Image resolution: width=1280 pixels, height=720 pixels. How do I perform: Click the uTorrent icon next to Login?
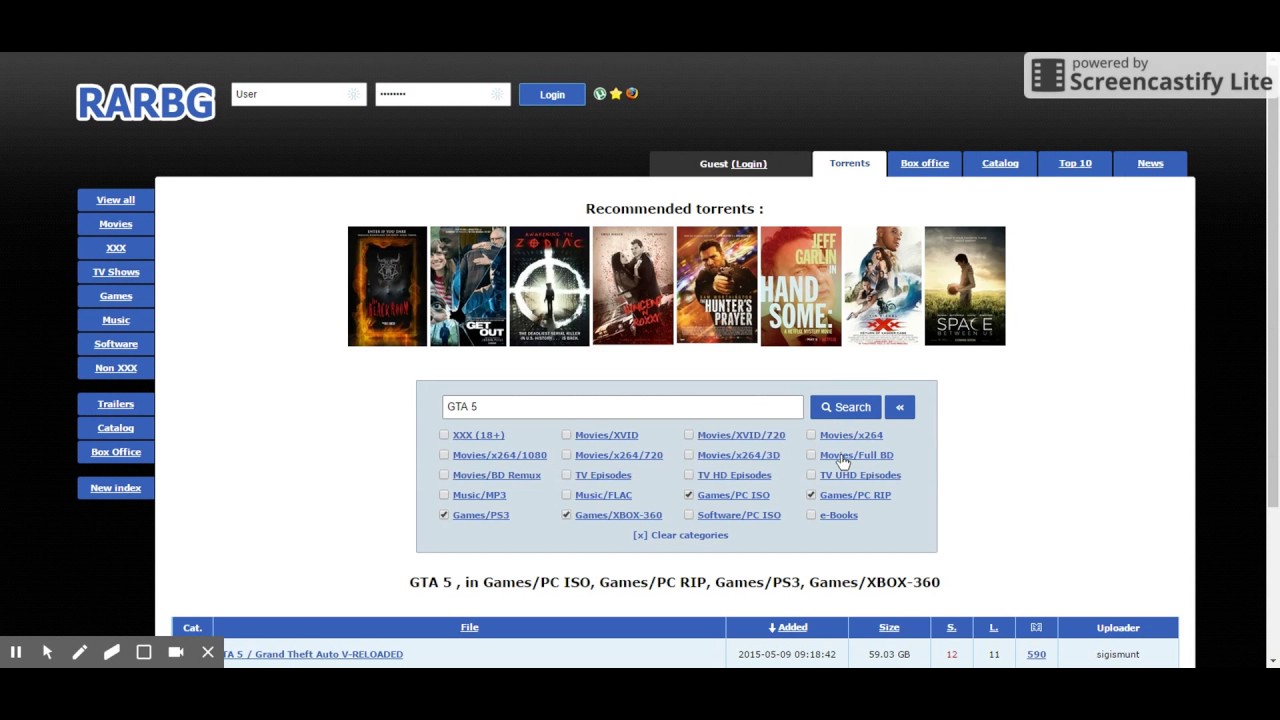tap(600, 94)
